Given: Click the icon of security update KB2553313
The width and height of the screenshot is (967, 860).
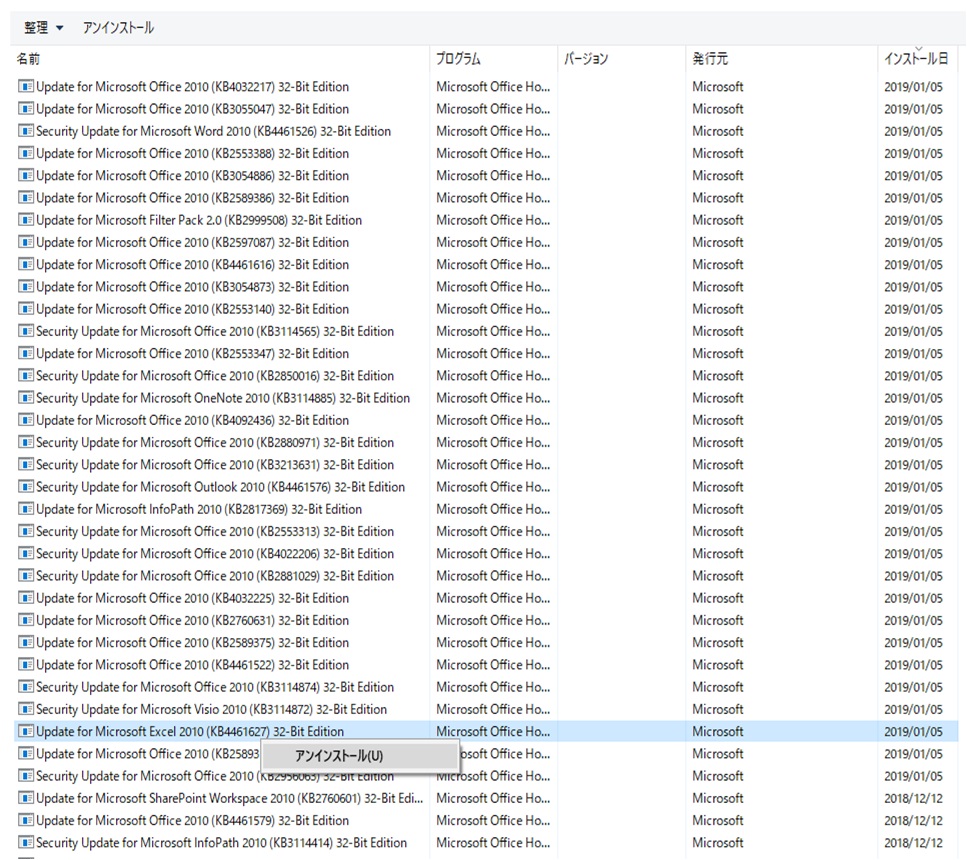Looking at the screenshot, I should [26, 531].
